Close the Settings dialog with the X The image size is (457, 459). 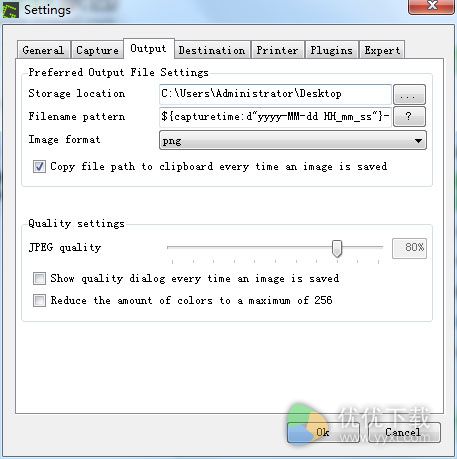pyautogui.click(x=432, y=6)
